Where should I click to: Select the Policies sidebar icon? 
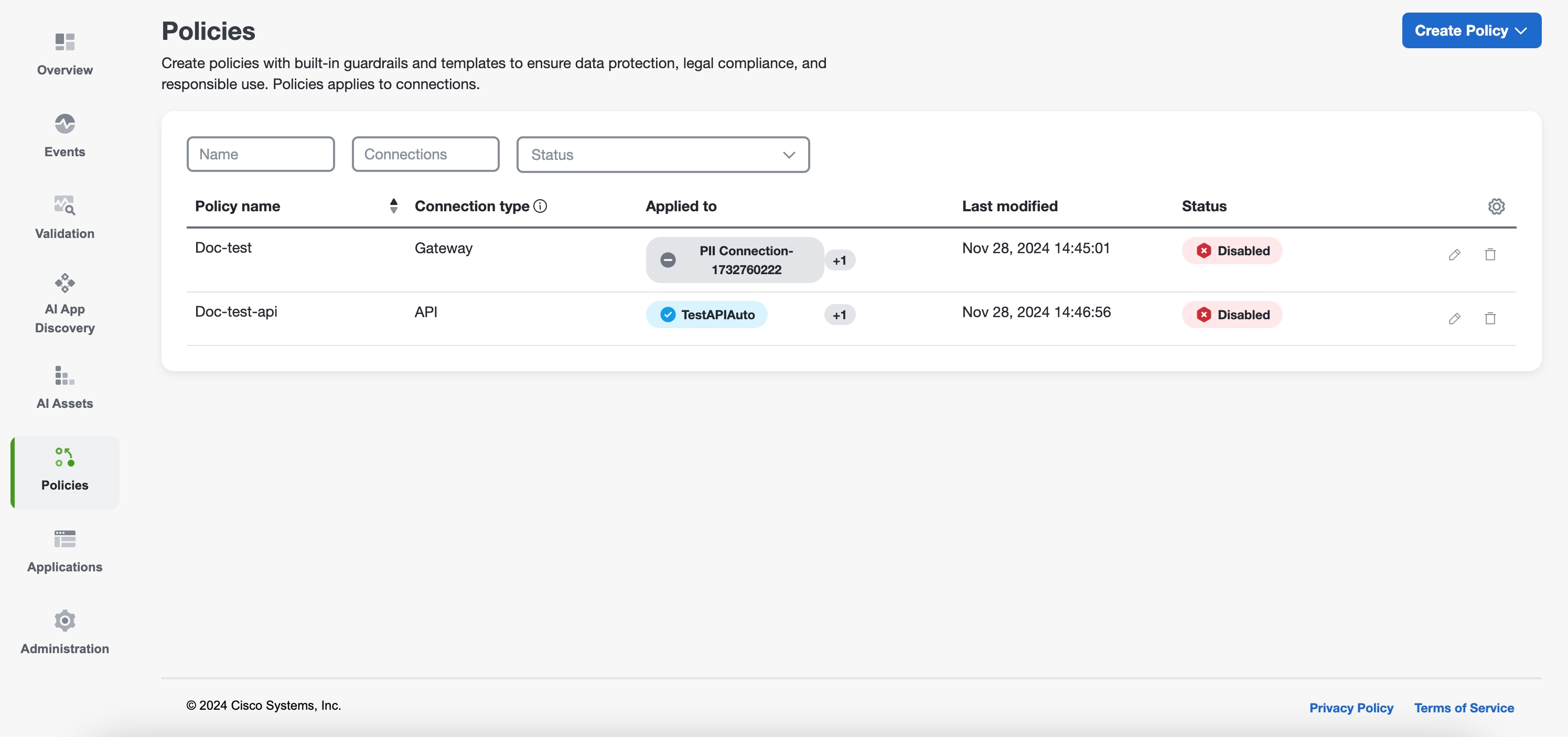(x=65, y=457)
